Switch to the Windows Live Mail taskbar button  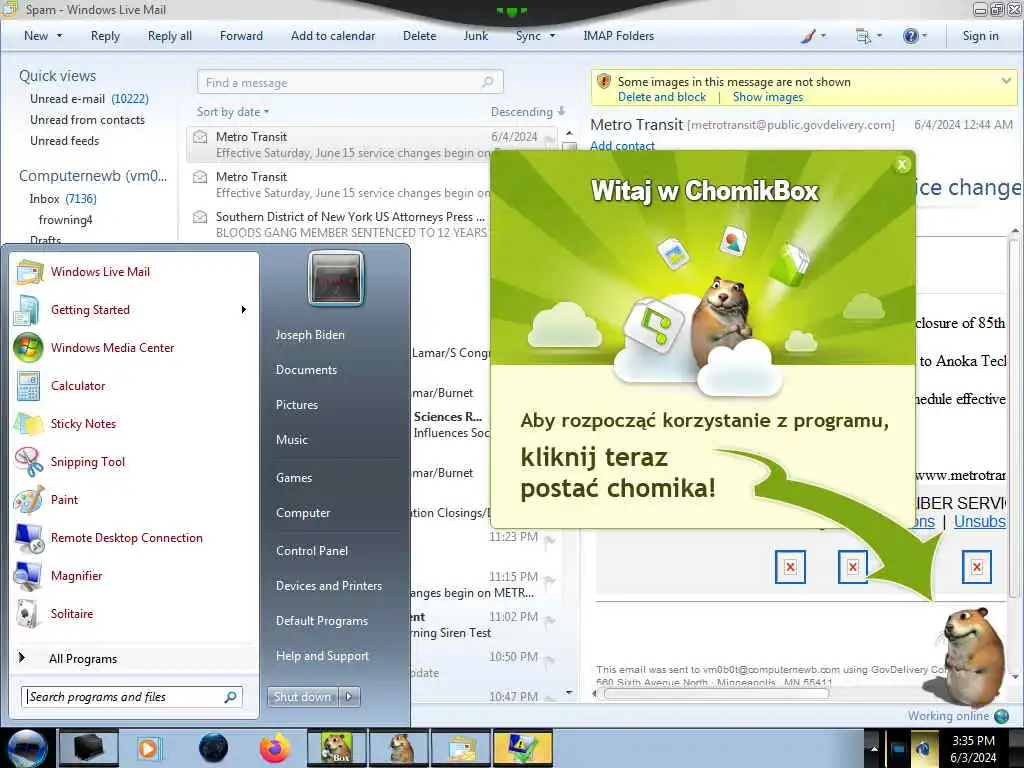point(462,748)
